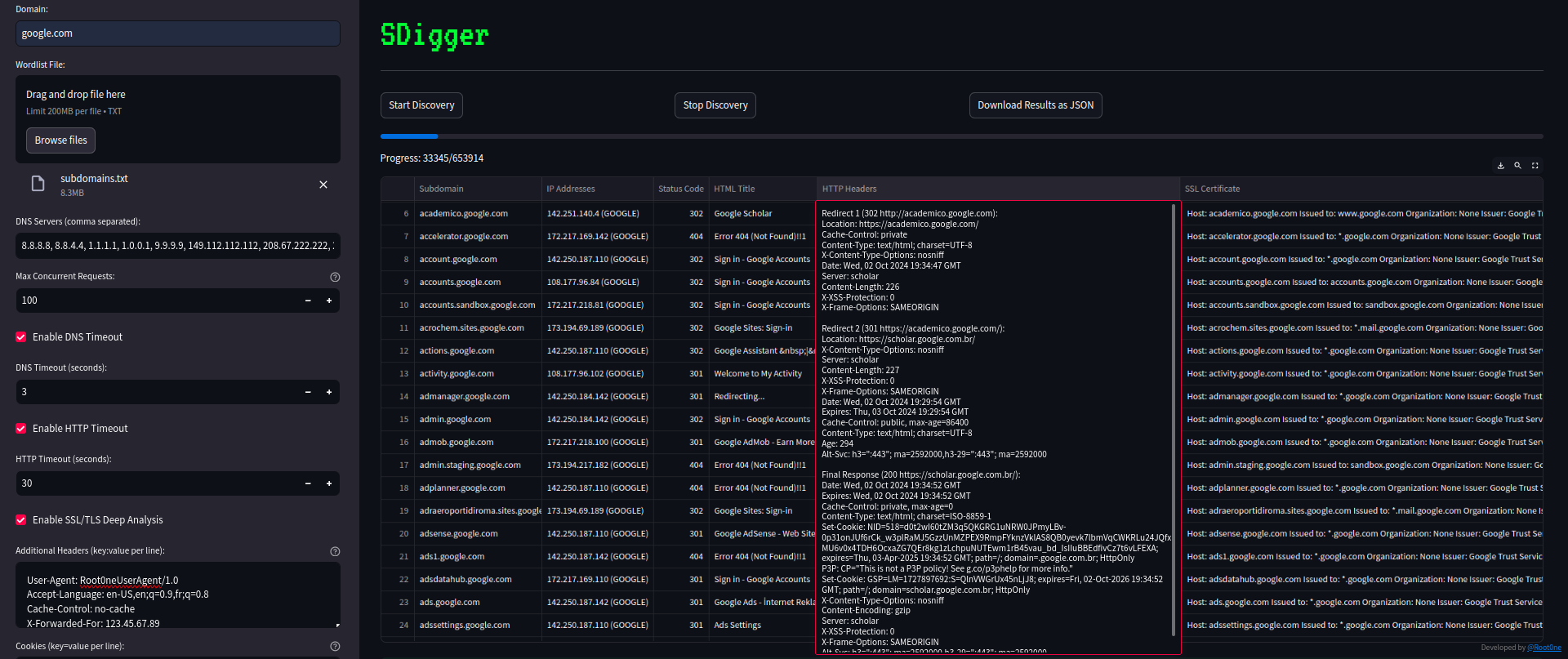Click SSL cell for Host: admob.google.com
Viewport: 1568px width, 659px height.
tap(1363, 442)
